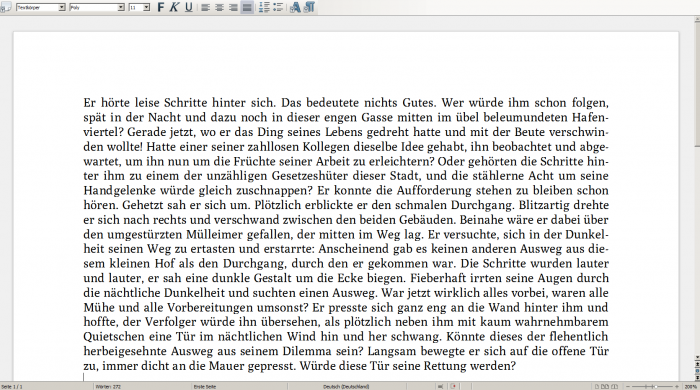Toggle numbered list

click(264, 7)
